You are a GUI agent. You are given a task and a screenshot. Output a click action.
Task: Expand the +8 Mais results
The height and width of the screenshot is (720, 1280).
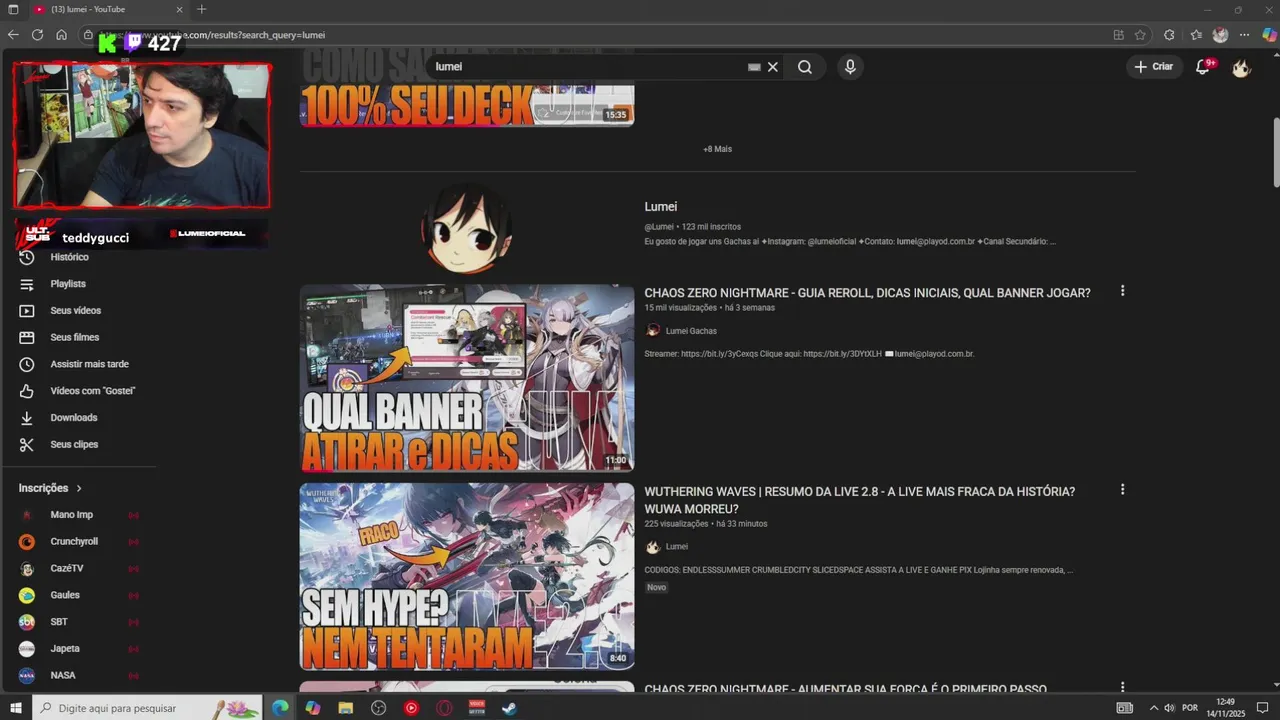717,149
